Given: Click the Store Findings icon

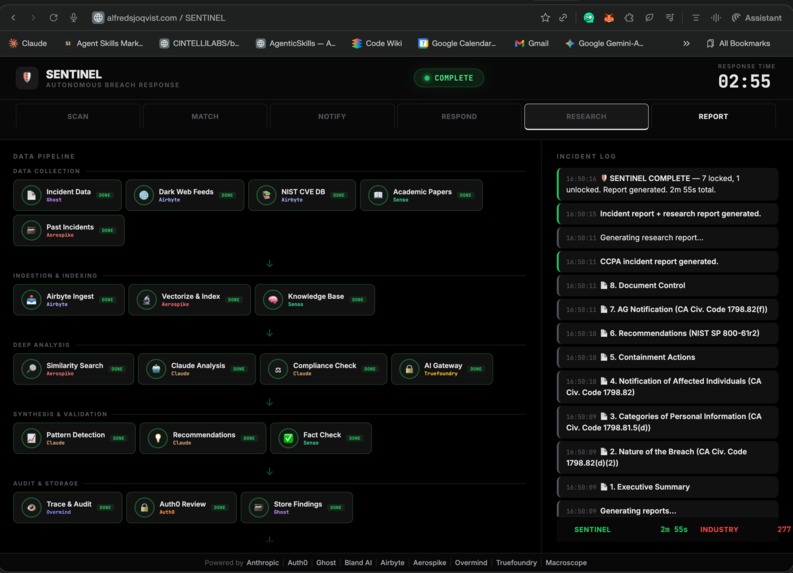Looking at the screenshot, I should coord(258,508).
